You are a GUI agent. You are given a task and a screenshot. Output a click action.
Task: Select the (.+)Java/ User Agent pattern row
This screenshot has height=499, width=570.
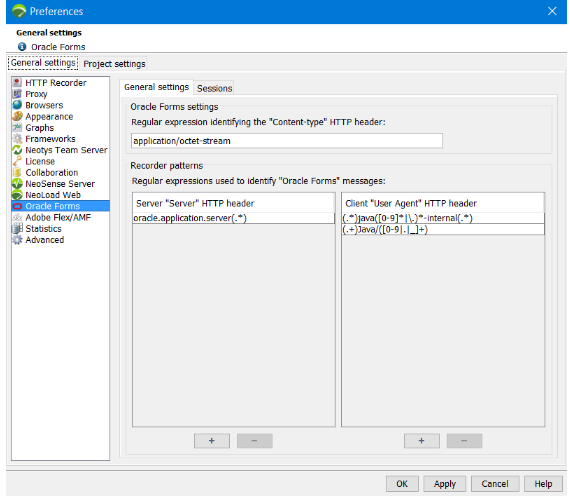point(443,230)
